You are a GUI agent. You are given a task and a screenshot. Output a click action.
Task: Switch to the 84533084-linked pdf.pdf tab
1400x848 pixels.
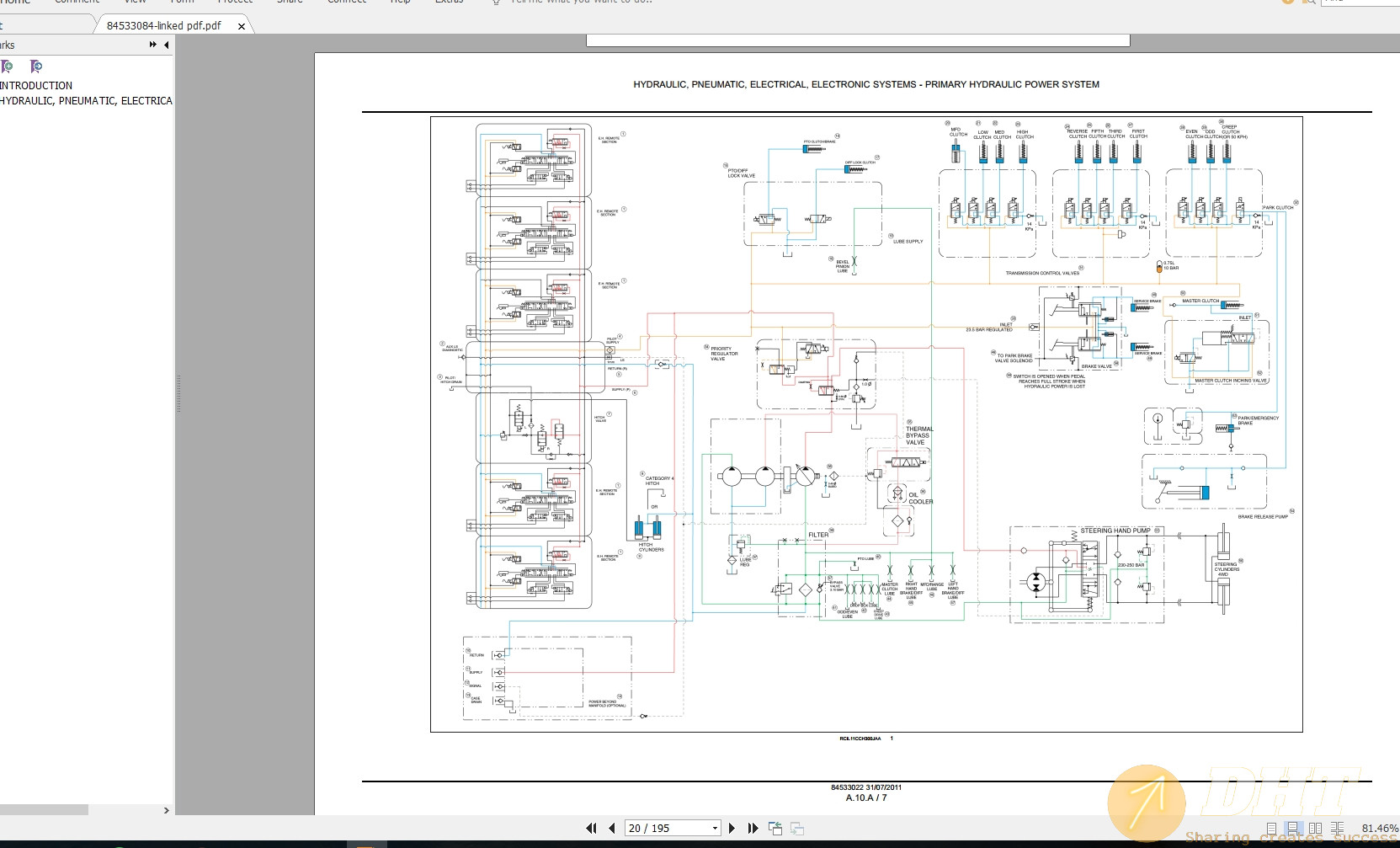[x=164, y=26]
